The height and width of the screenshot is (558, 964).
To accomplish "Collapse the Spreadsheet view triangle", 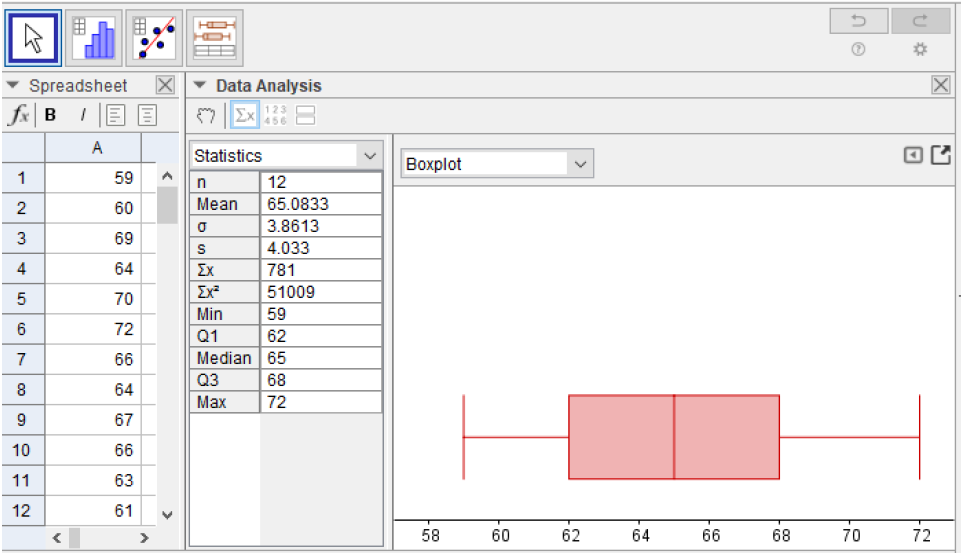I will (13, 85).
